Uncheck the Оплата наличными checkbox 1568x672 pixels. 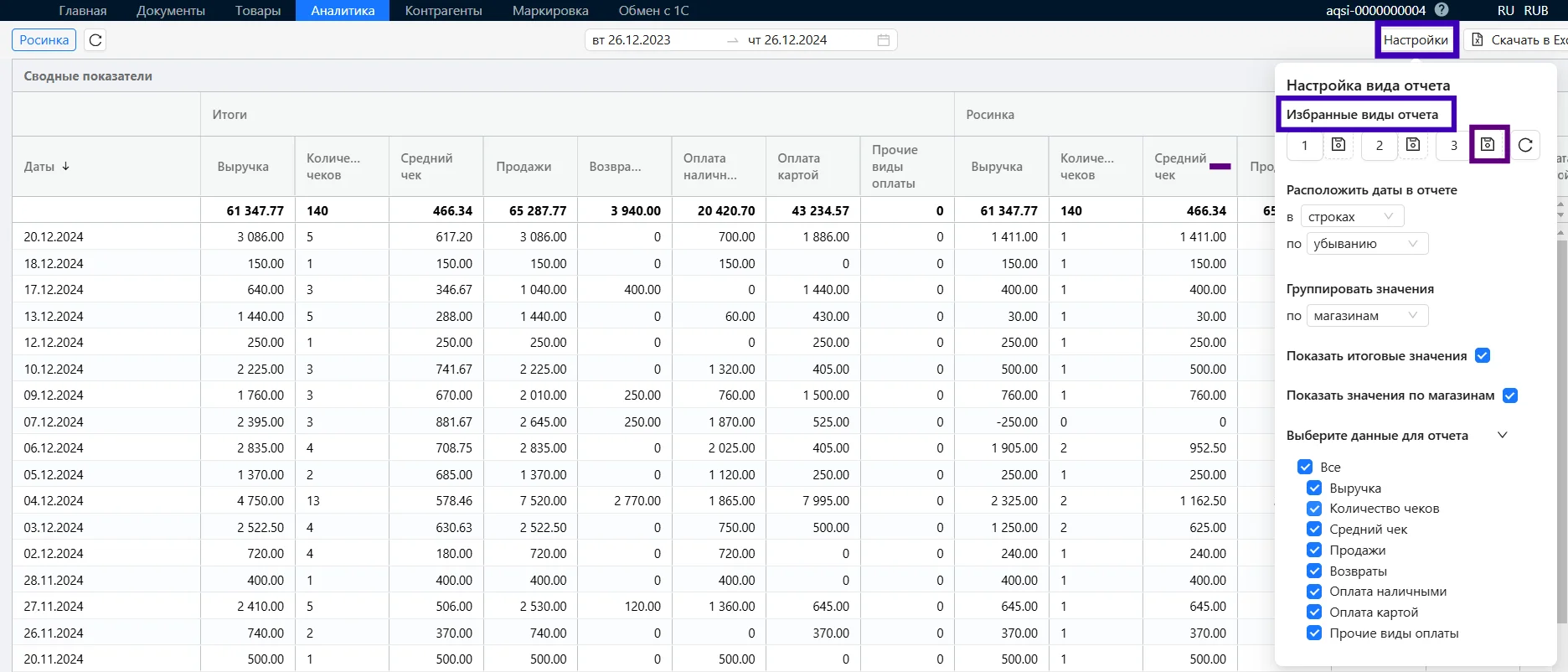point(1314,592)
